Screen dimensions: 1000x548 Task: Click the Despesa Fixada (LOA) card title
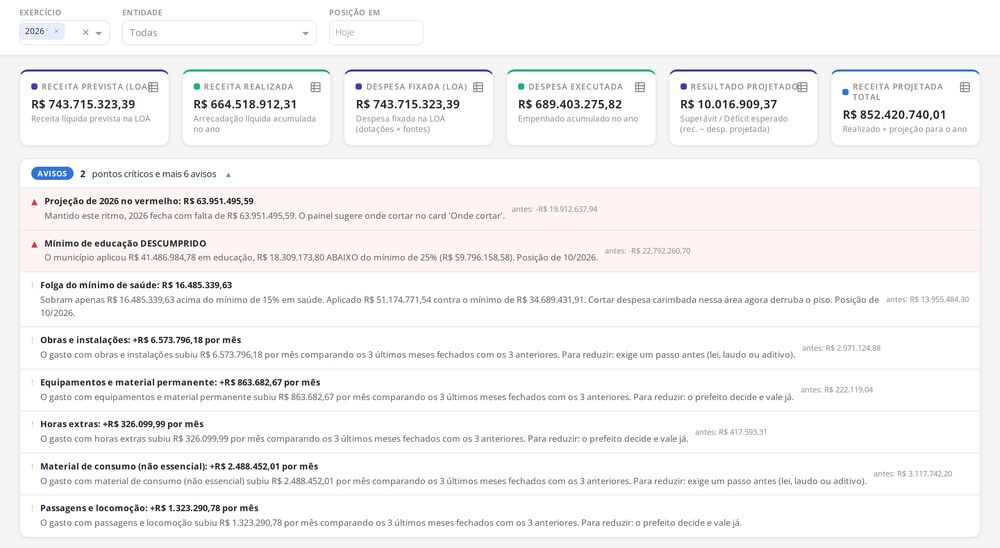click(x=416, y=87)
